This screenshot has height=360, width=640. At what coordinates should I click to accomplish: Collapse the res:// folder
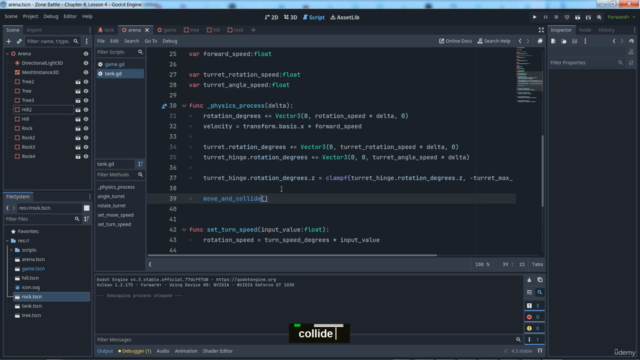tap(7, 241)
